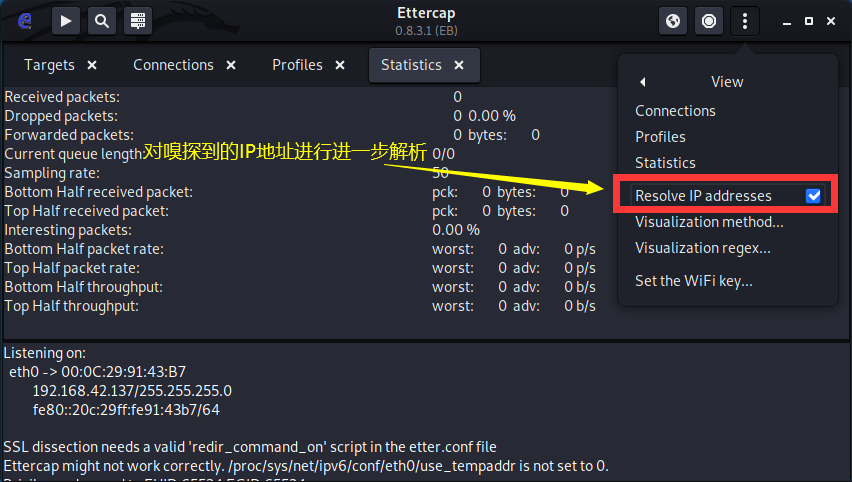Viewport: 852px width, 482px height.
Task: Close the Statistics tab
Action: [459, 65]
